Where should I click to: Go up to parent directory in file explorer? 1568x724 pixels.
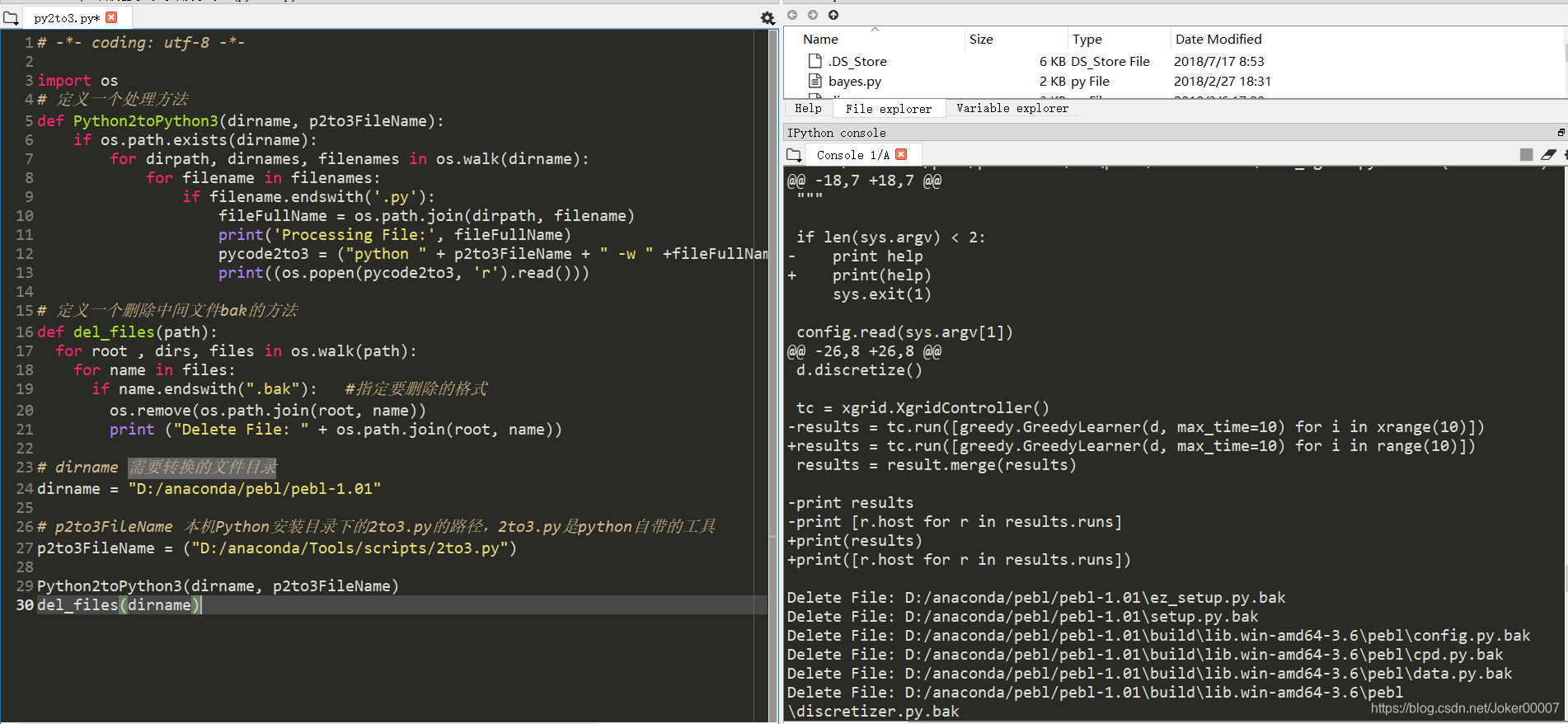click(833, 15)
